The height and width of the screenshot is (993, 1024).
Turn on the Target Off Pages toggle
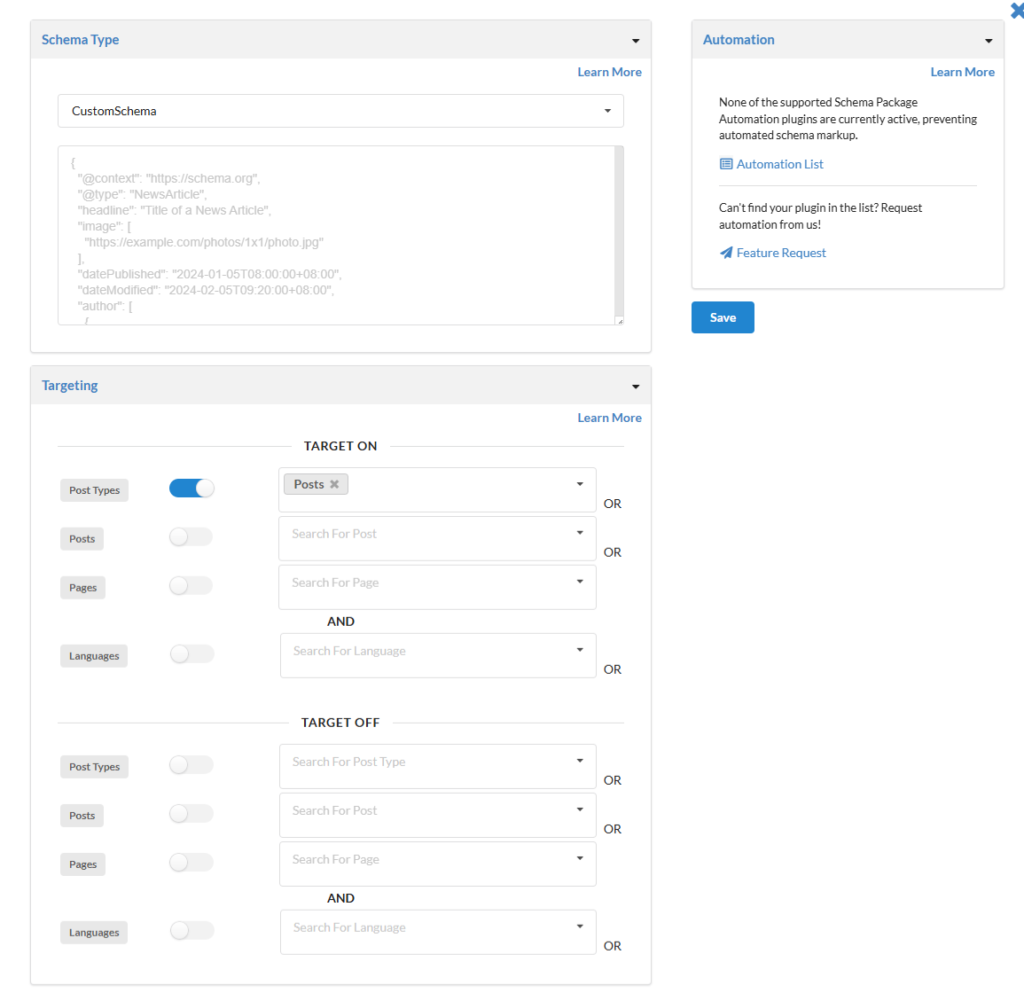coord(191,862)
